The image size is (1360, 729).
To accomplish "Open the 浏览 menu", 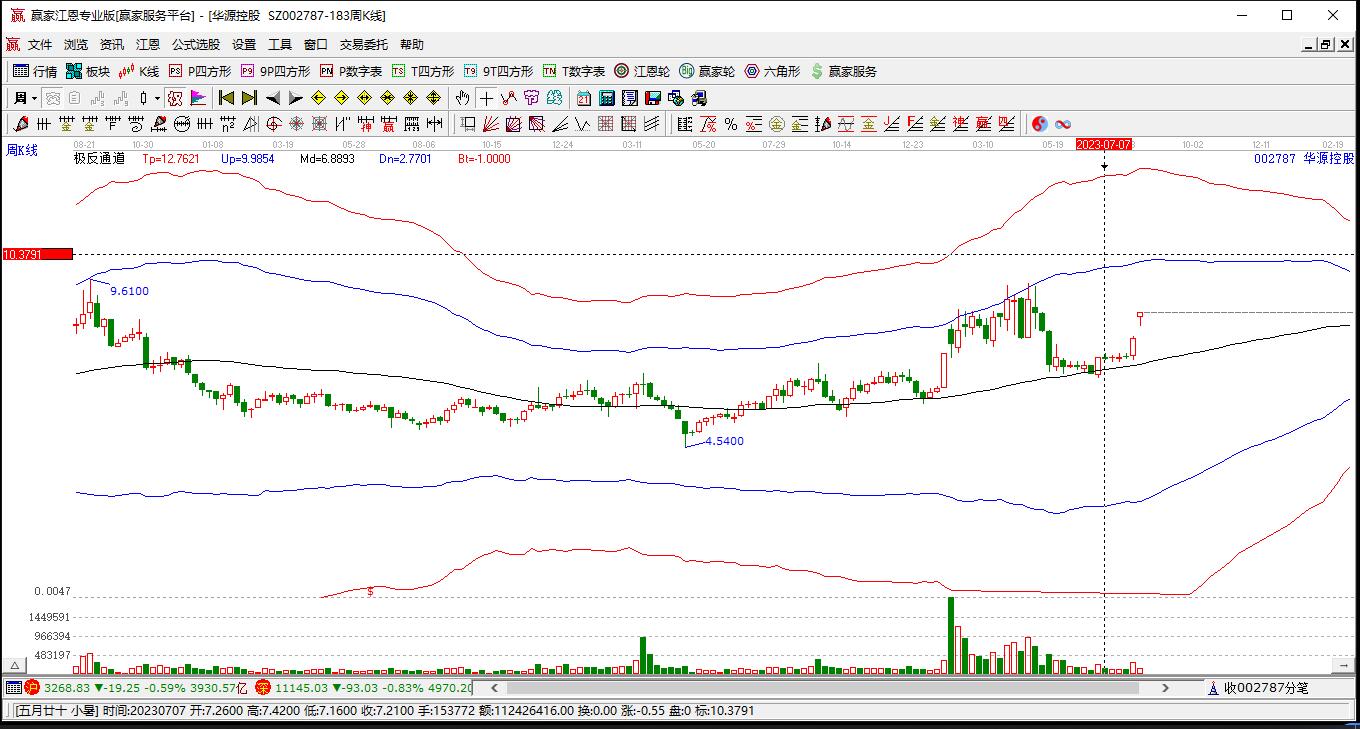I will click(76, 44).
